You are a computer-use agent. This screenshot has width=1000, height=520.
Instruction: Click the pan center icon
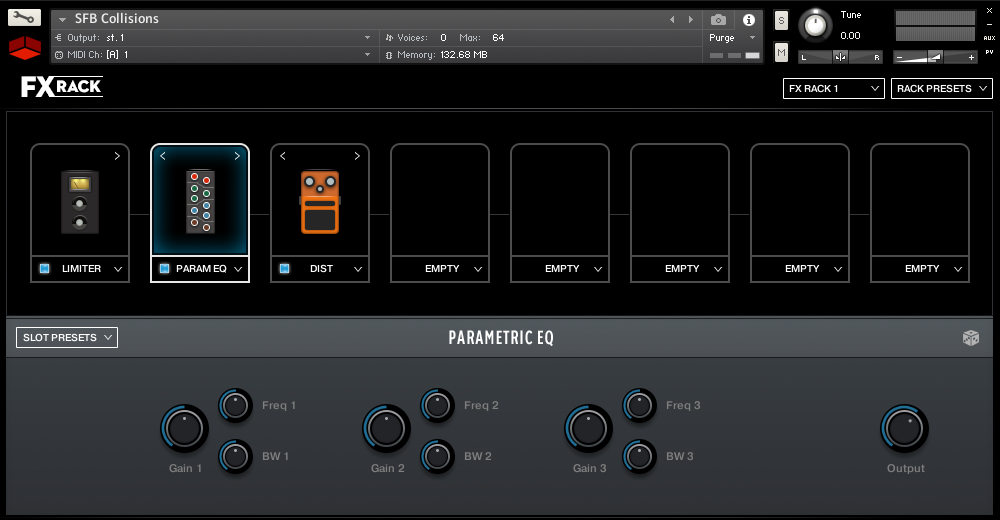click(841, 57)
